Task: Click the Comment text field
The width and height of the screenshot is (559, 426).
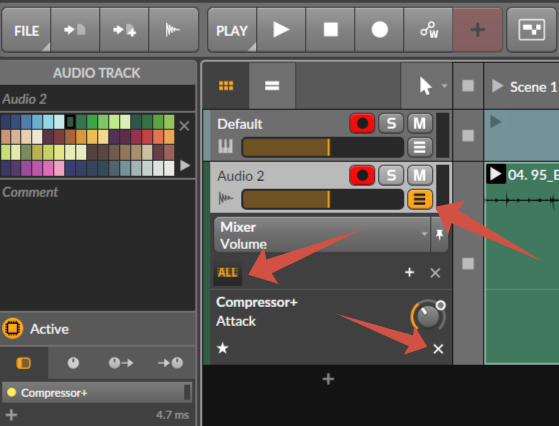Action: [97, 245]
